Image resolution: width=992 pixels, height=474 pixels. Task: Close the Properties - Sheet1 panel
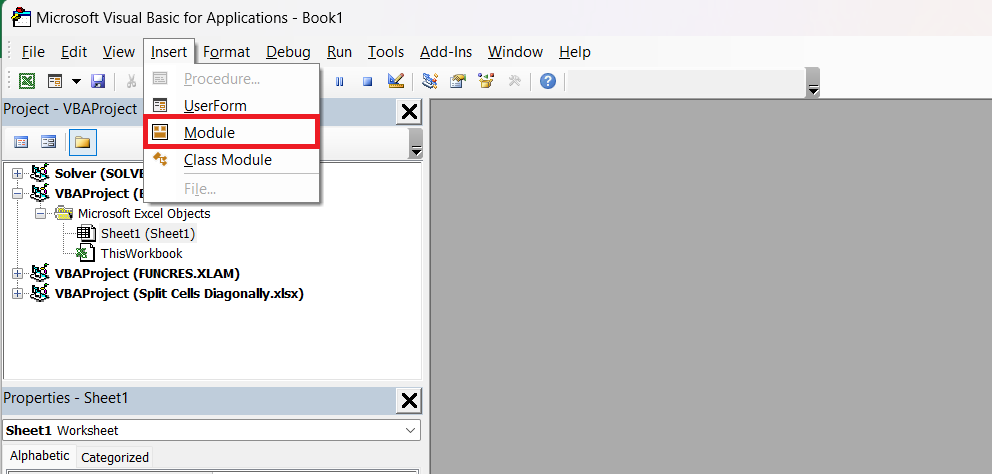pos(409,401)
